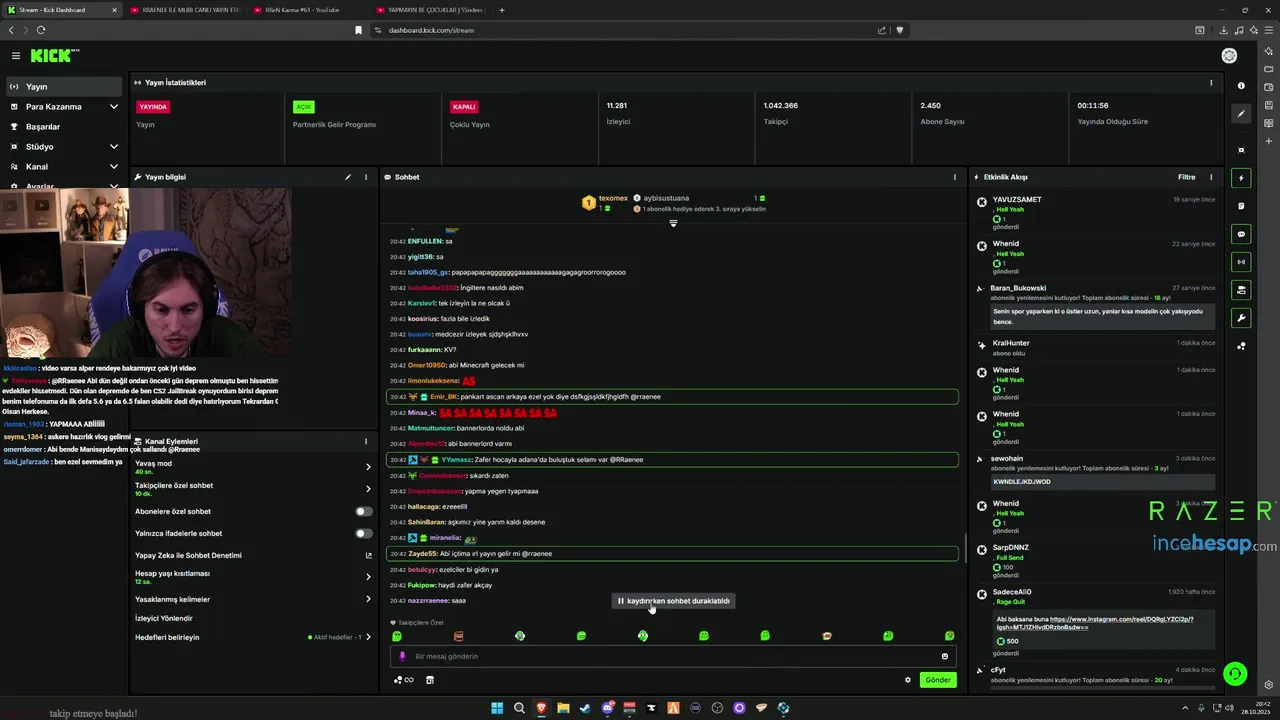Open Yapay Zeka ile Sohbet Denetimi link

click(x=252, y=555)
